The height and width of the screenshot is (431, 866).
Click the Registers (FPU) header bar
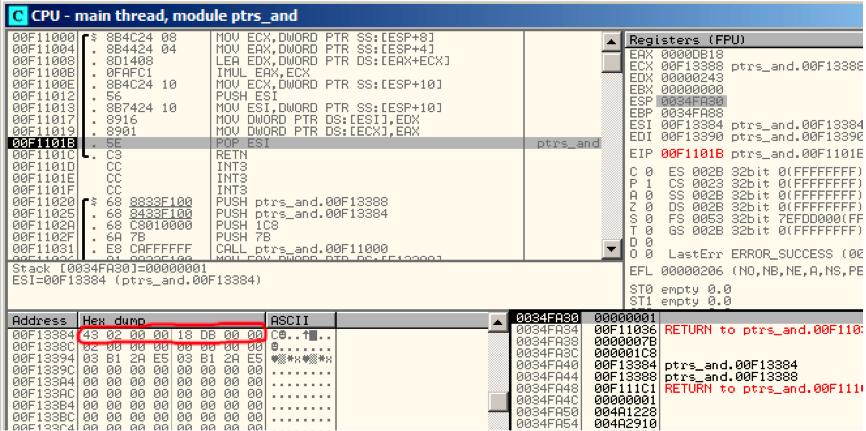point(744,40)
